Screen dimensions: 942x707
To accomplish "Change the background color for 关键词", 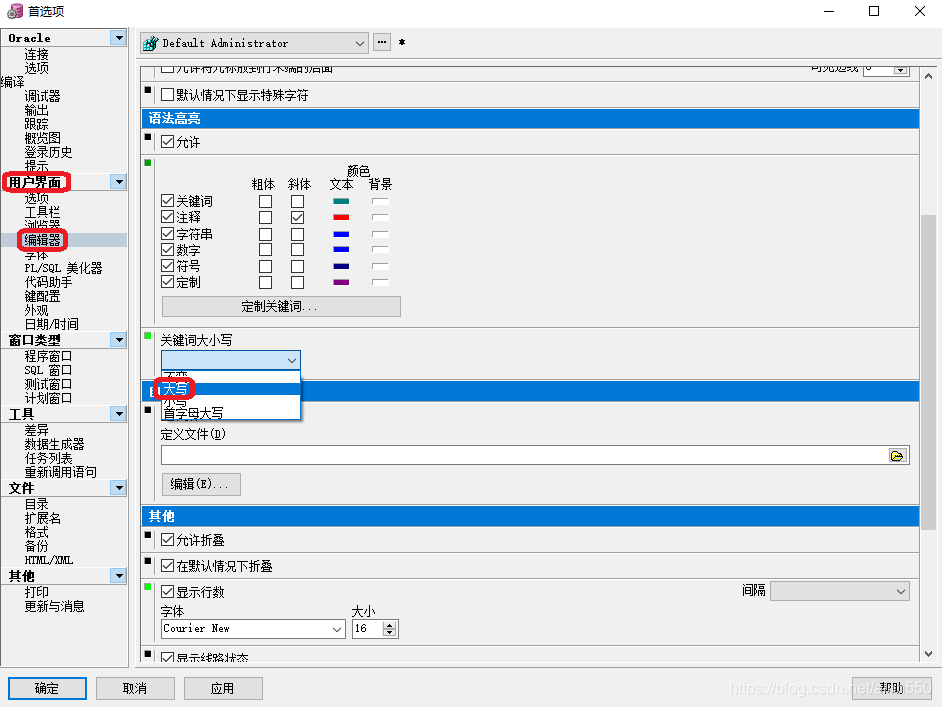I will tap(380, 201).
